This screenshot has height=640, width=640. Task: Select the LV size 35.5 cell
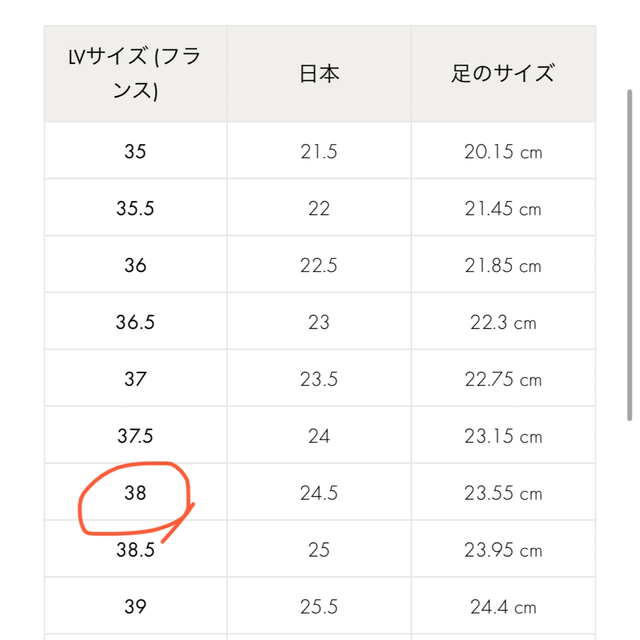tap(135, 208)
